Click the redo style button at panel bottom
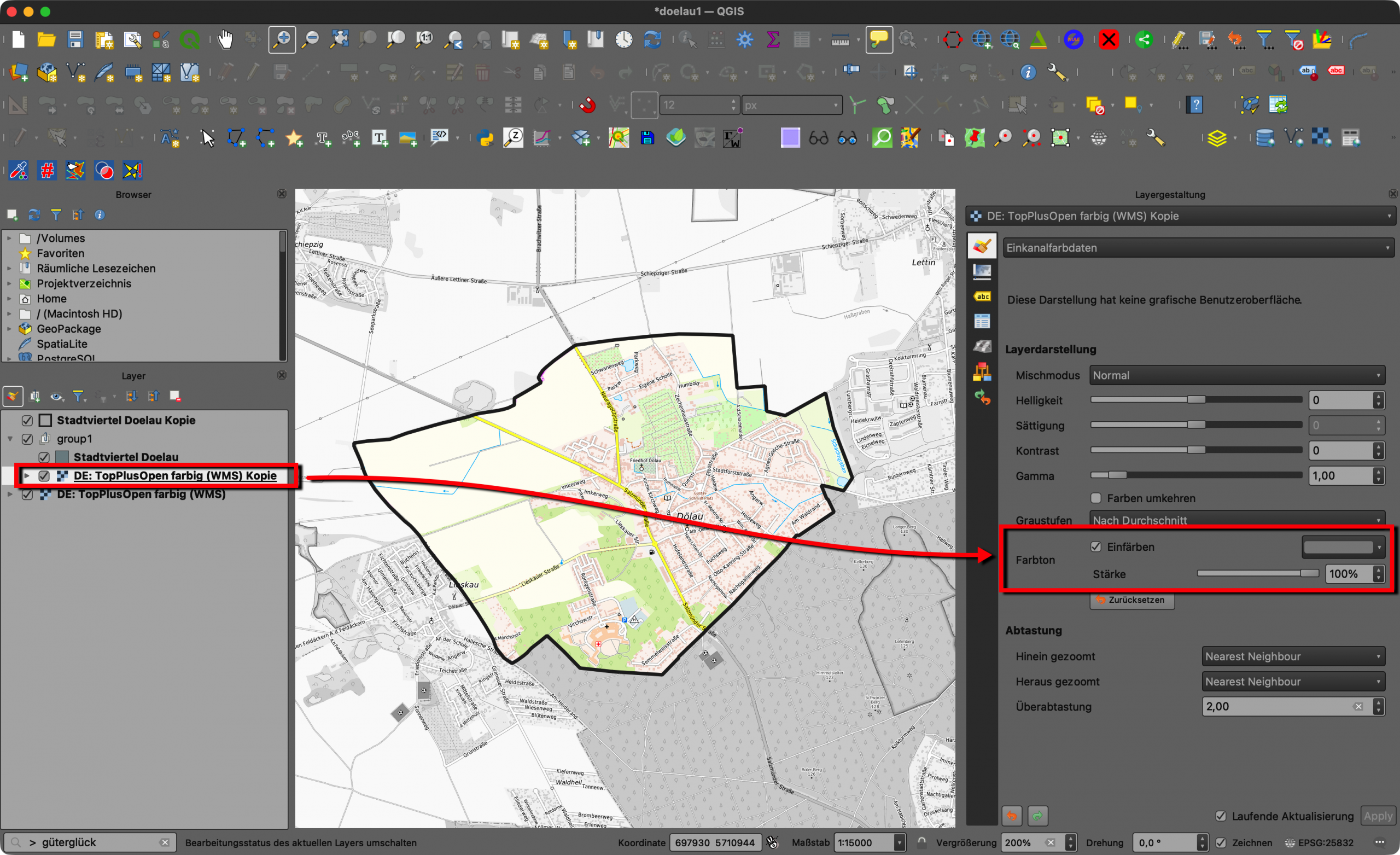Viewport: 1400px width, 855px height. [x=1037, y=816]
